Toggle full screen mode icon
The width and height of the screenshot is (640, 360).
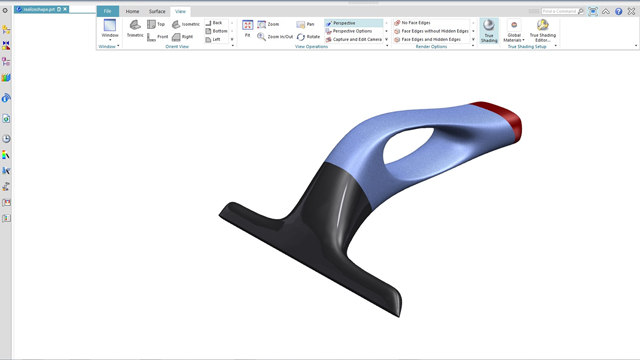[x=593, y=11]
